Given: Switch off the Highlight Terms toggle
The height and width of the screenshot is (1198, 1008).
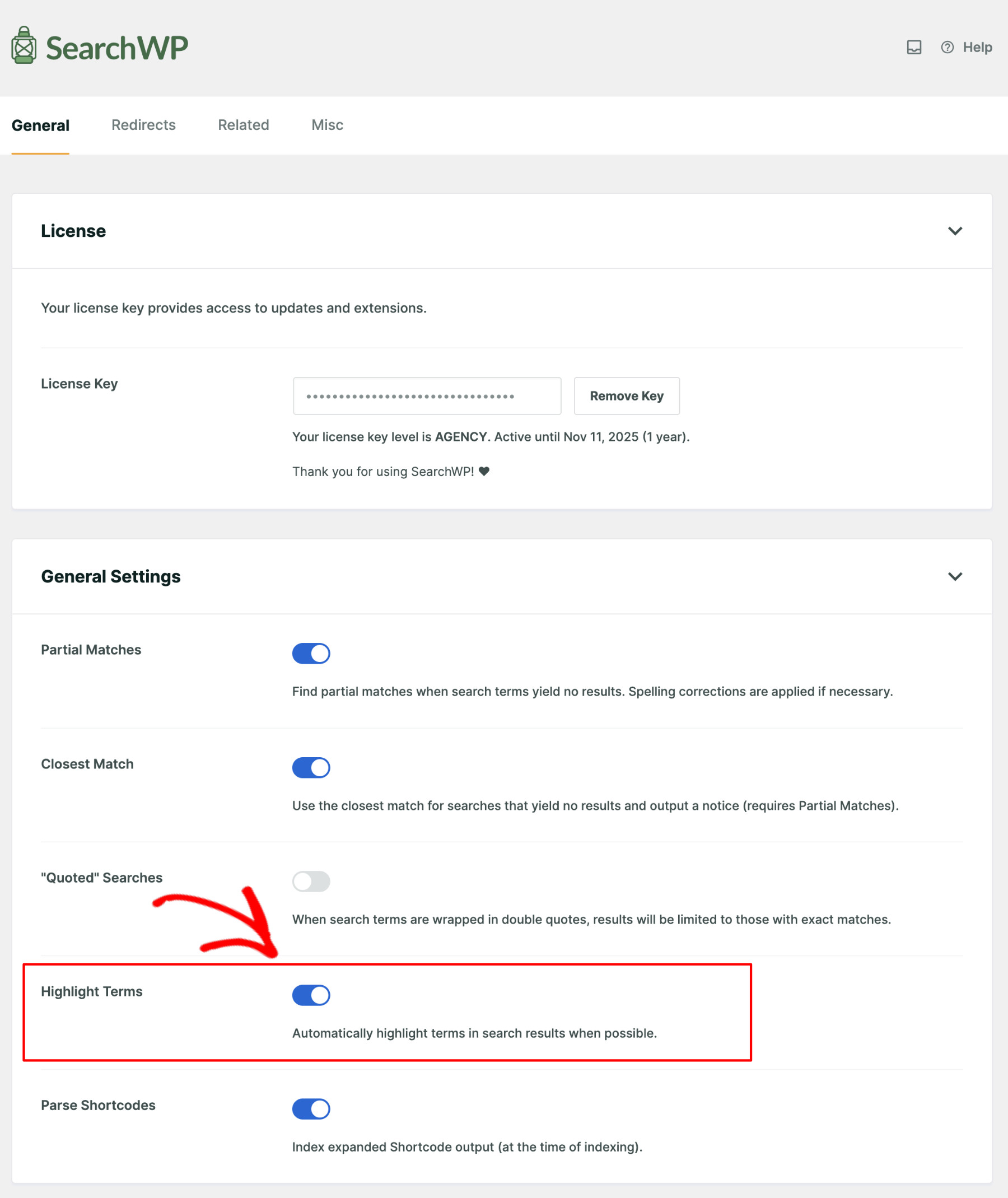Looking at the screenshot, I should [311, 995].
